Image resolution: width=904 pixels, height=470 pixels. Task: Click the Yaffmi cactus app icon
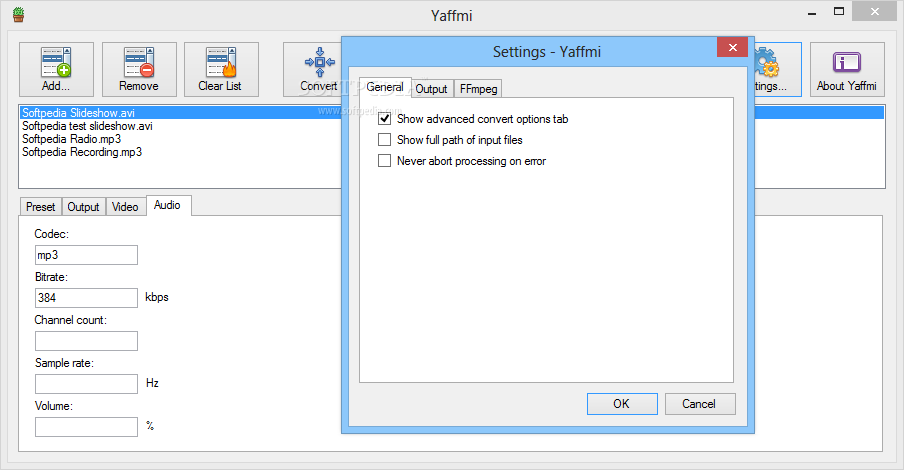(18, 15)
